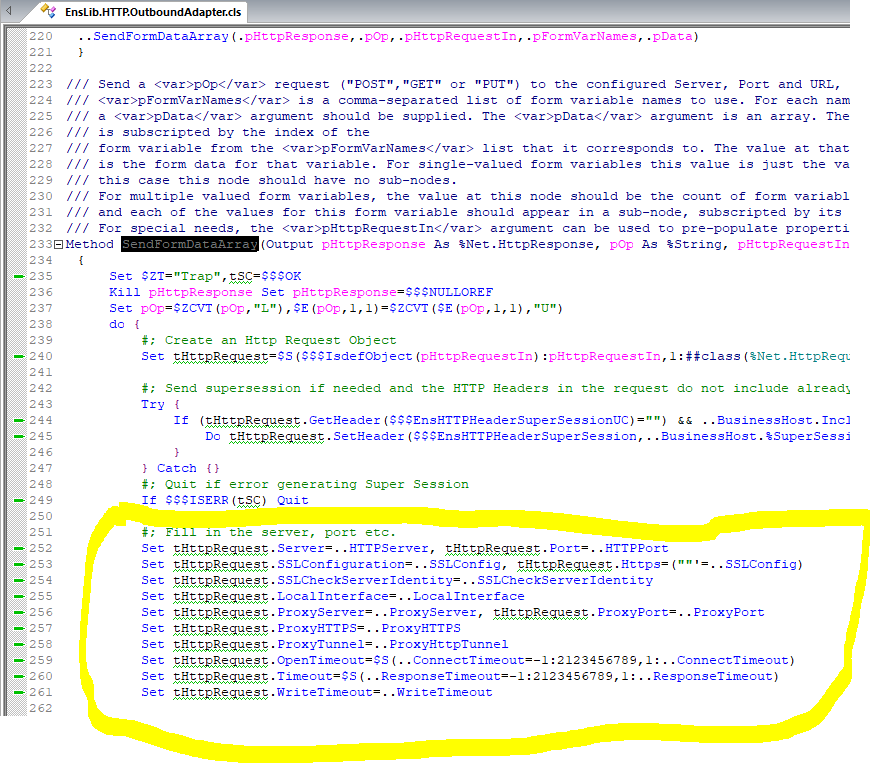This screenshot has width=870, height=763.
Task: Click the Catch keyword on line 247
Action: 176,468
